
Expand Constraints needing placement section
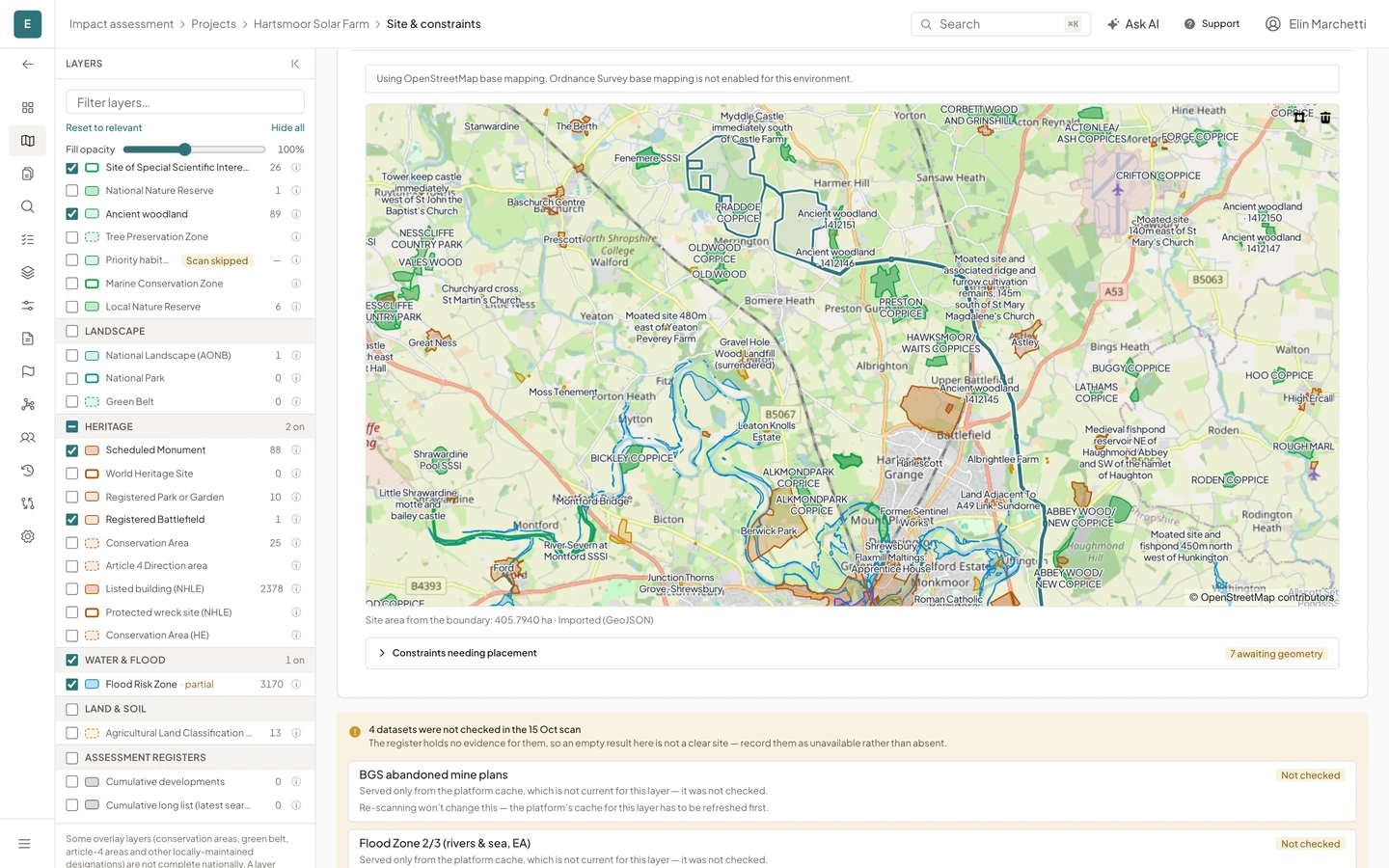[x=852, y=653]
